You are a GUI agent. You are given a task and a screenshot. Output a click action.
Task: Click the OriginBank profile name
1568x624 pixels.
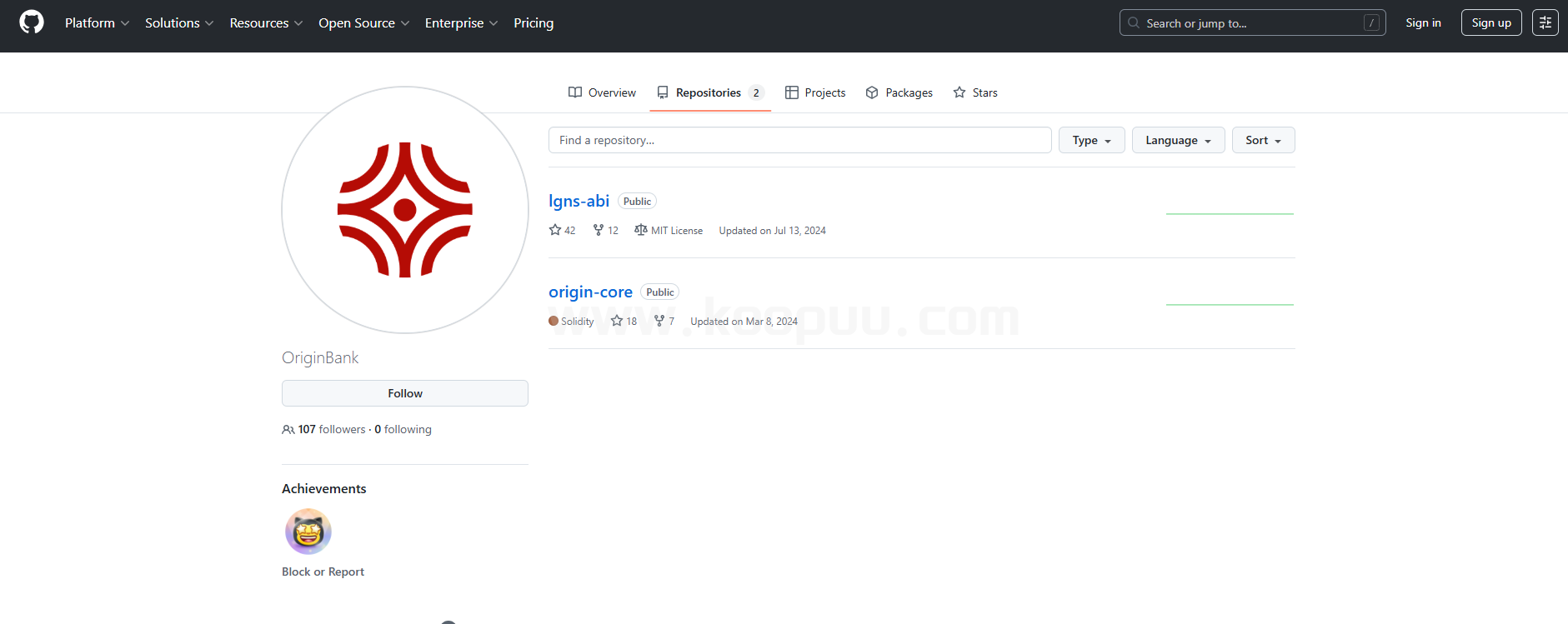click(320, 357)
